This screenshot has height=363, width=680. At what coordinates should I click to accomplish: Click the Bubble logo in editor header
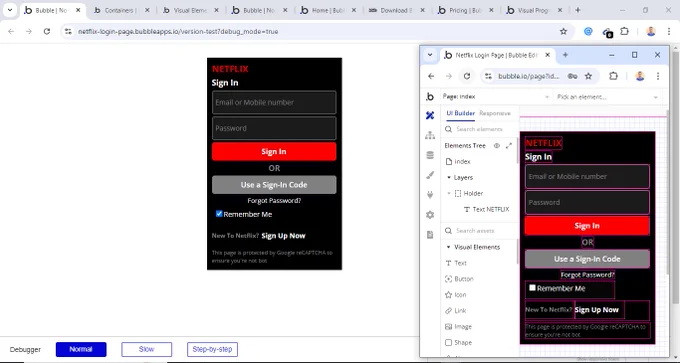click(x=430, y=97)
